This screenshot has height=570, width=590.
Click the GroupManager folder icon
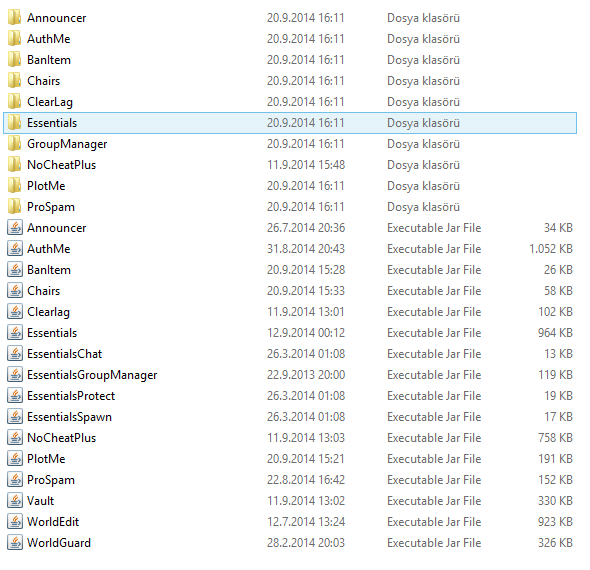pos(14,144)
